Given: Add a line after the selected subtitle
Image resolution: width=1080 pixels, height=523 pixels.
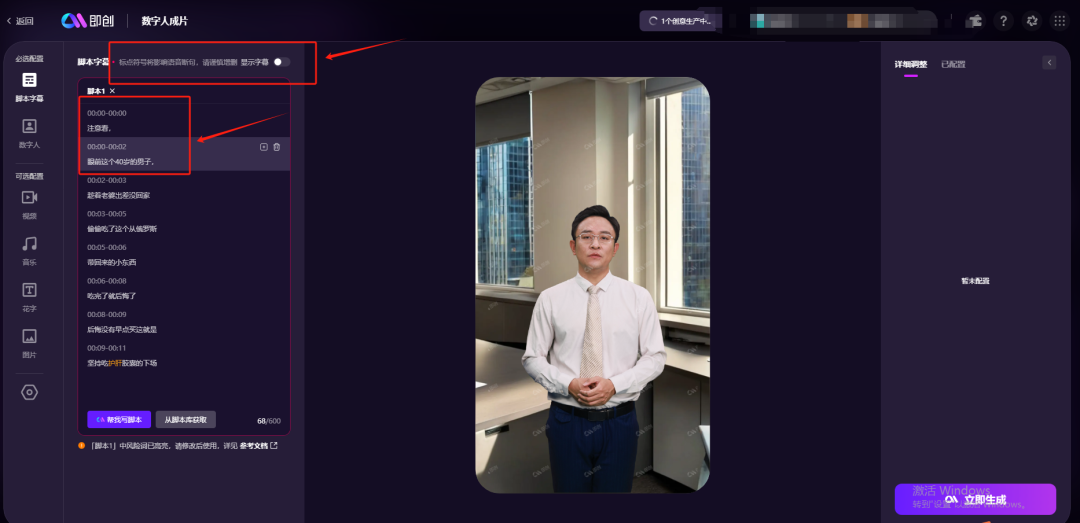Looking at the screenshot, I should coord(264,147).
